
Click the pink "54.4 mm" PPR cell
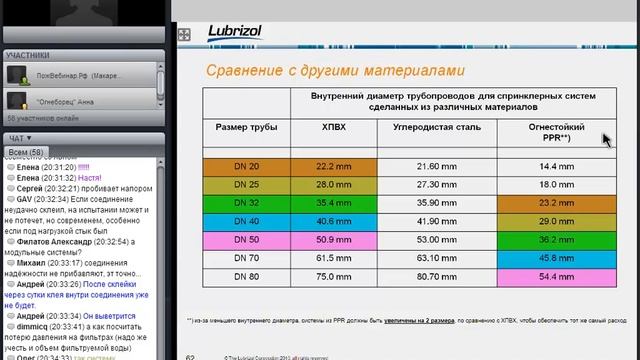[x=556, y=277]
